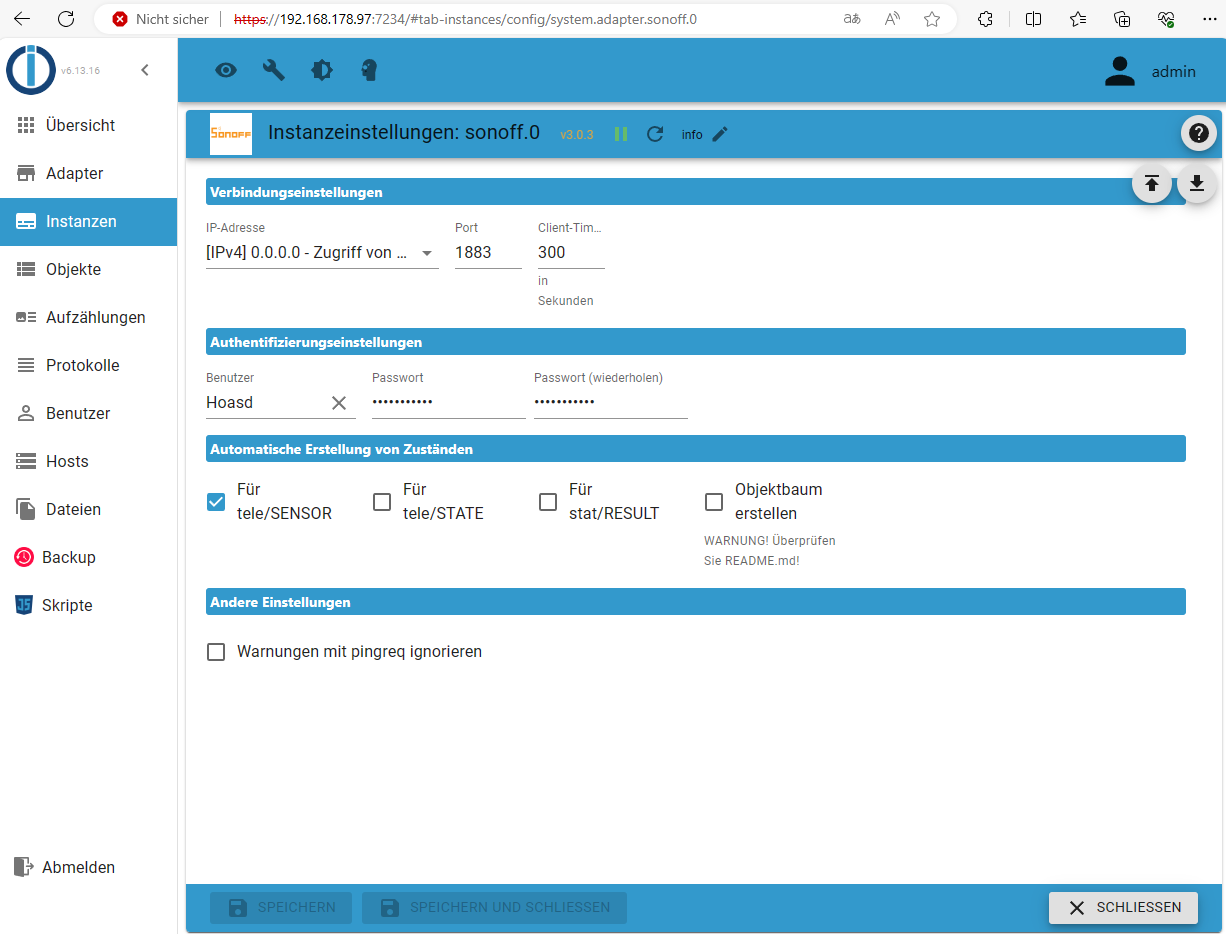Image resolution: width=1226 pixels, height=934 pixels.
Task: Click the download configuration icon
Action: point(1197,183)
